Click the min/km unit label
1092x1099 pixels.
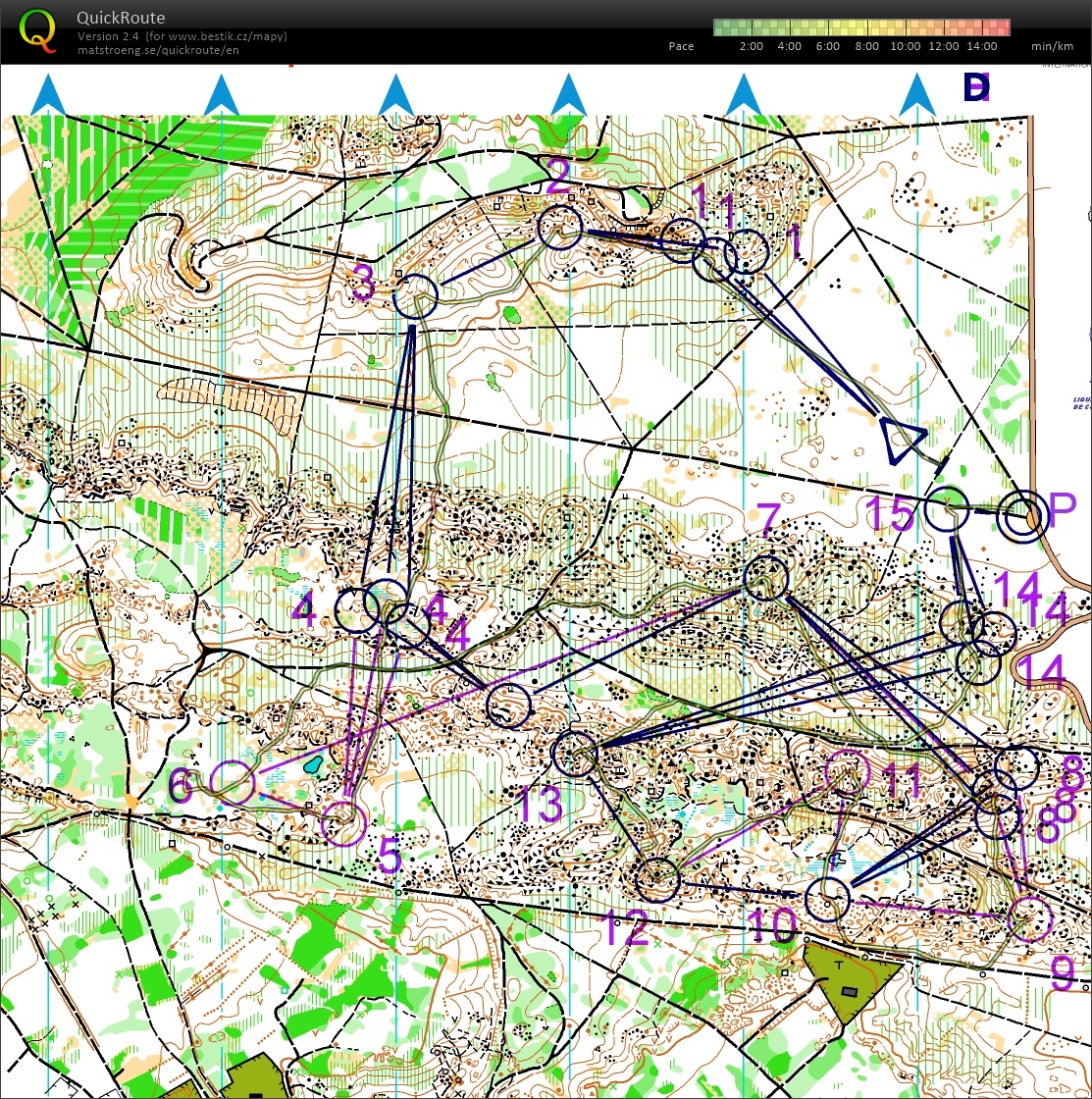click(x=1052, y=45)
